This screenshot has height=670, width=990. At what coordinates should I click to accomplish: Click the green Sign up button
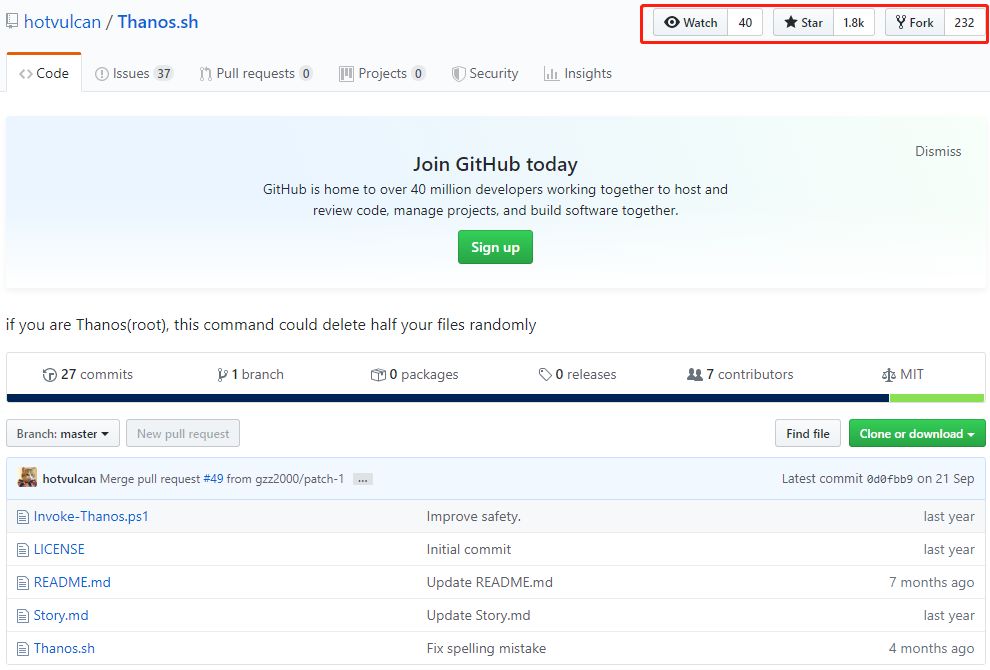pos(496,247)
